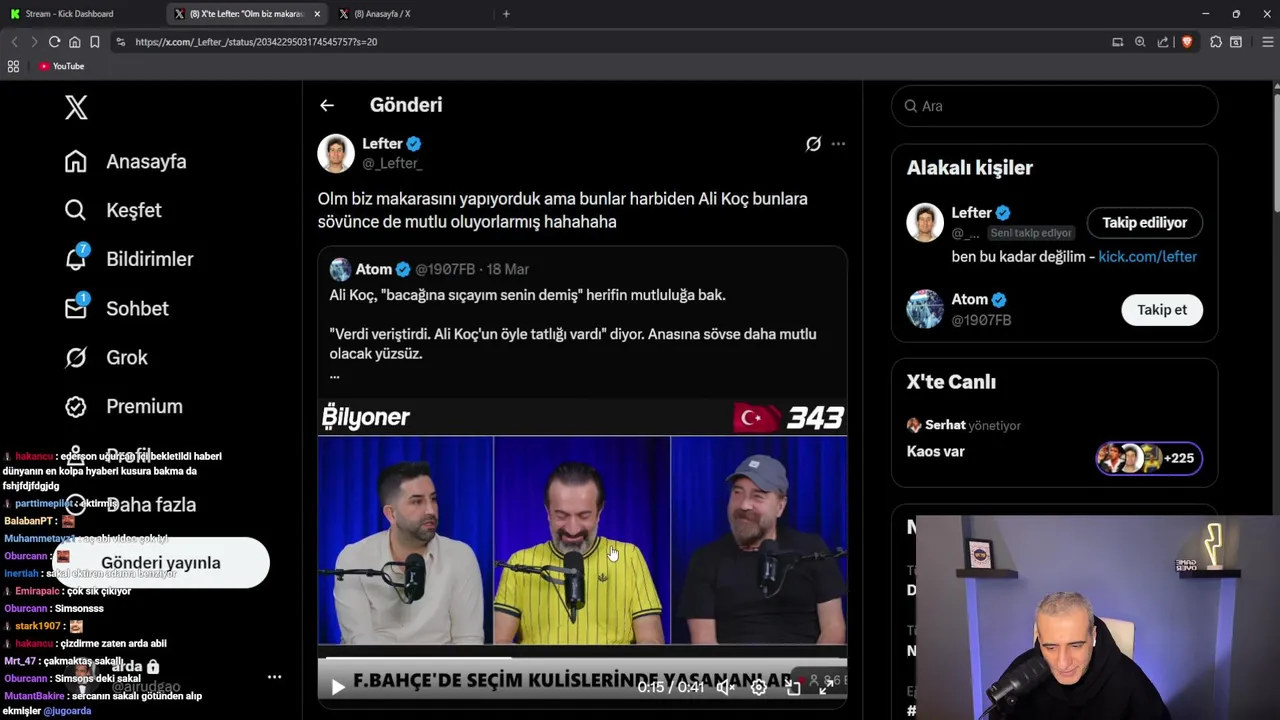Close the X'te Lefter browser tab
1280x720 pixels.
[317, 14]
